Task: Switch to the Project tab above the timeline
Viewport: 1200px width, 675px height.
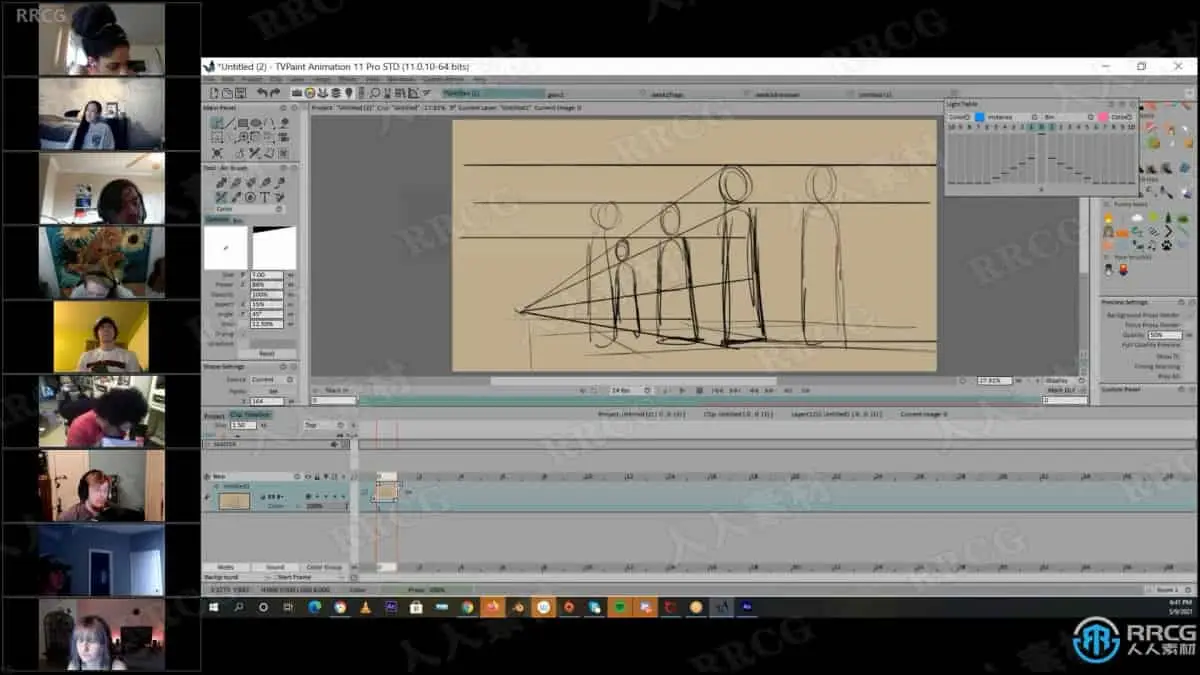Action: pos(214,416)
